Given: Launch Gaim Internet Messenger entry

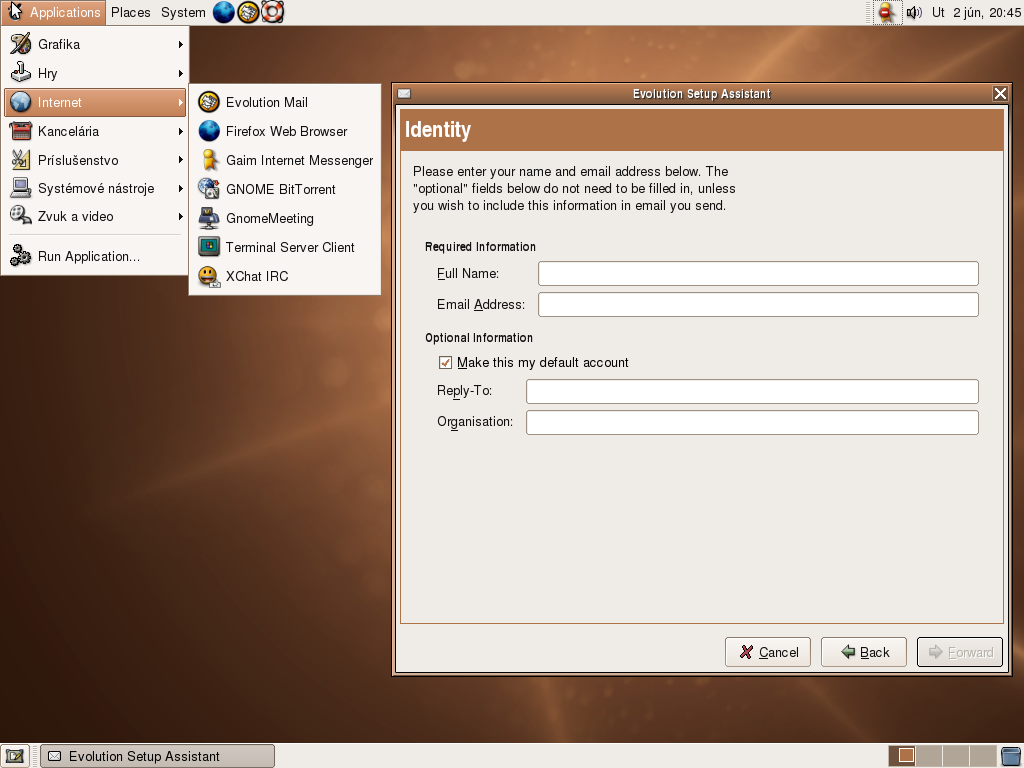Looking at the screenshot, I should (285, 160).
